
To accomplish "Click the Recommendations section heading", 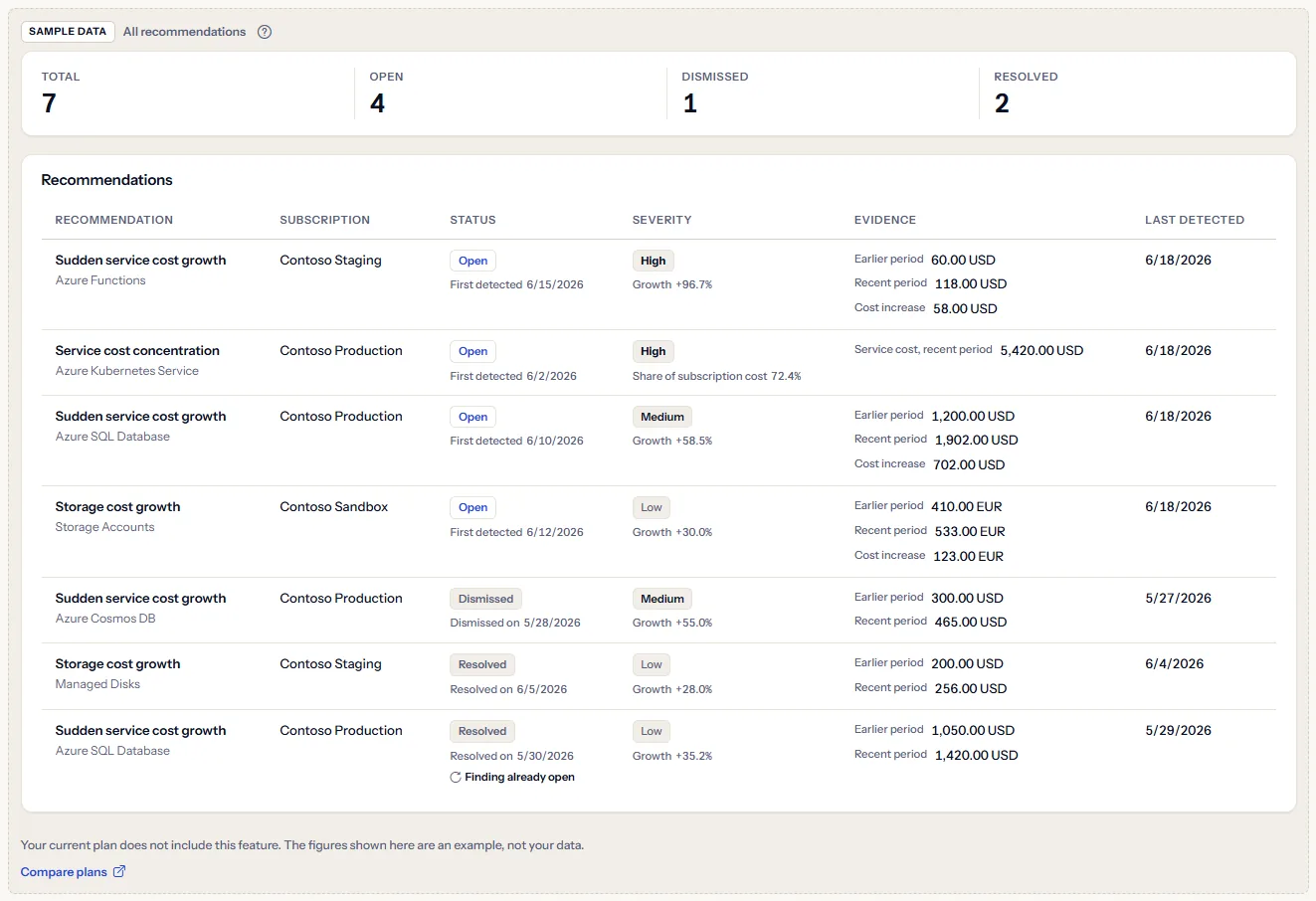I will click(106, 180).
